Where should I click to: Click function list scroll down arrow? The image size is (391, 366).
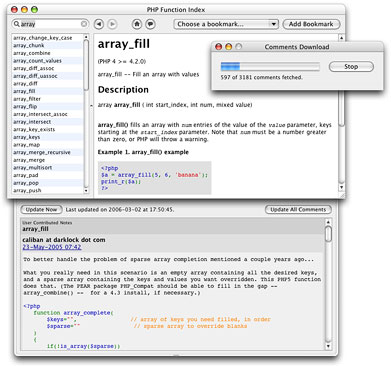(x=86, y=191)
